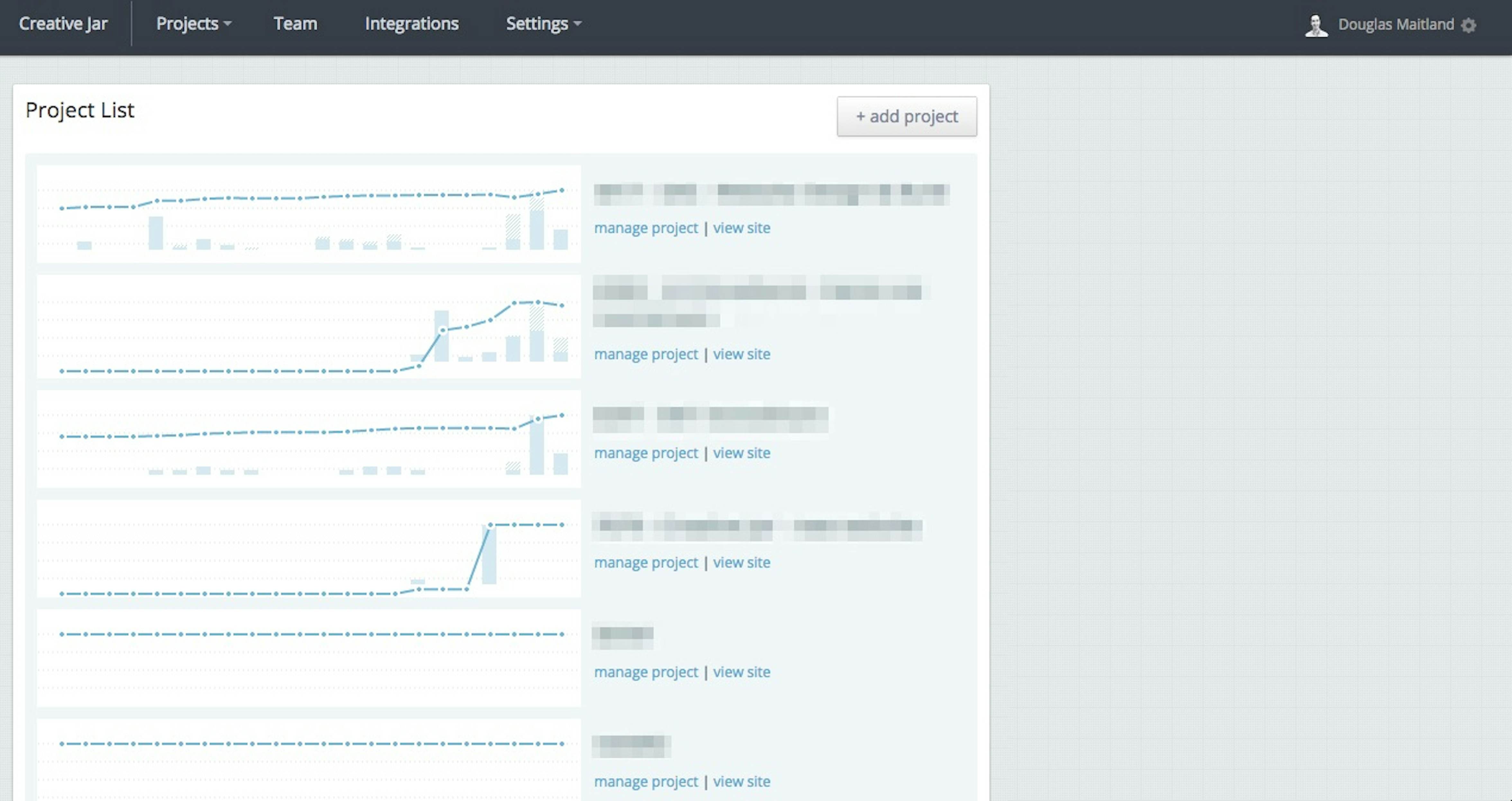Go to the Team page
The image size is (1512, 801).
[x=295, y=23]
